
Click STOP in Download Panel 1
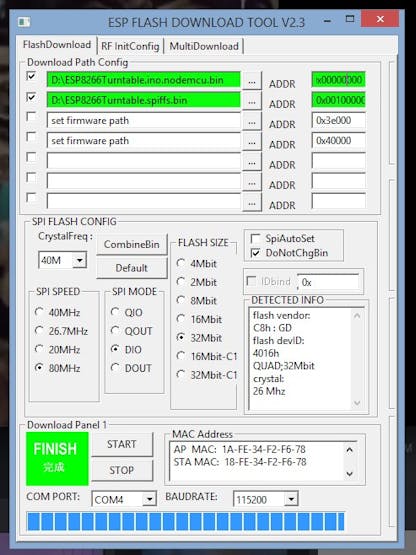pos(122,470)
